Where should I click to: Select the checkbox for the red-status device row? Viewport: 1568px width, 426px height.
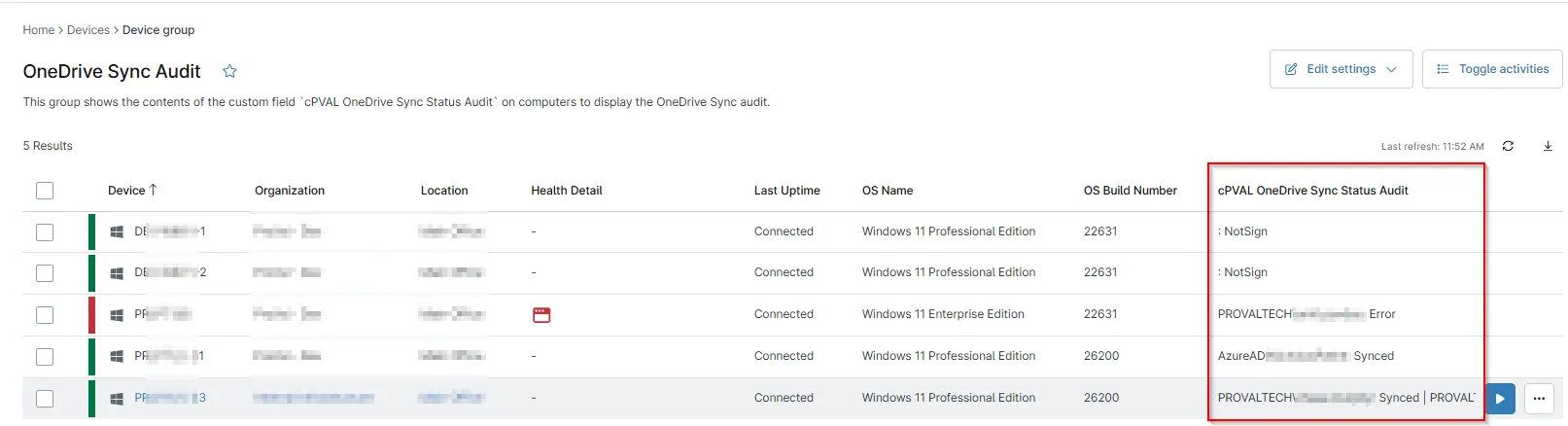[x=45, y=315]
